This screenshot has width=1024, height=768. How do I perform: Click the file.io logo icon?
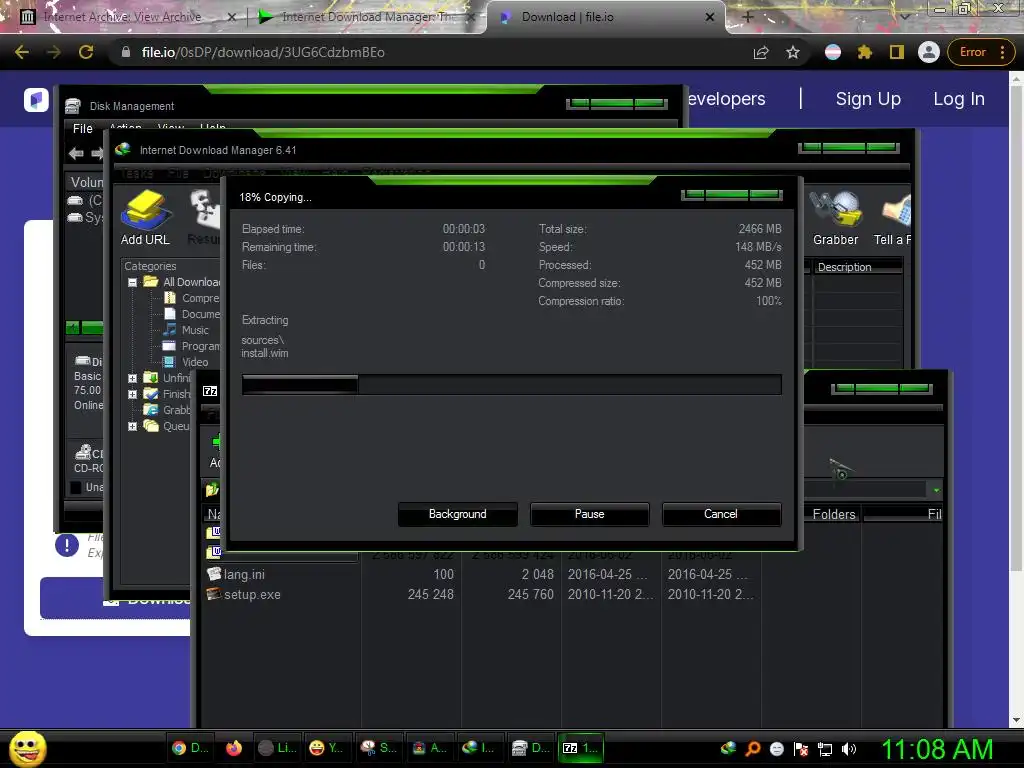(37, 100)
